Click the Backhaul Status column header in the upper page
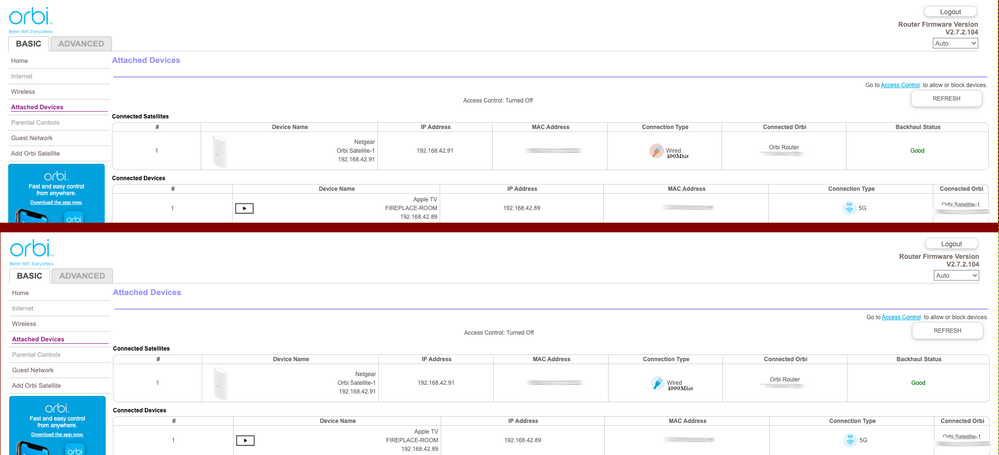The height and width of the screenshot is (455, 999). [917, 127]
